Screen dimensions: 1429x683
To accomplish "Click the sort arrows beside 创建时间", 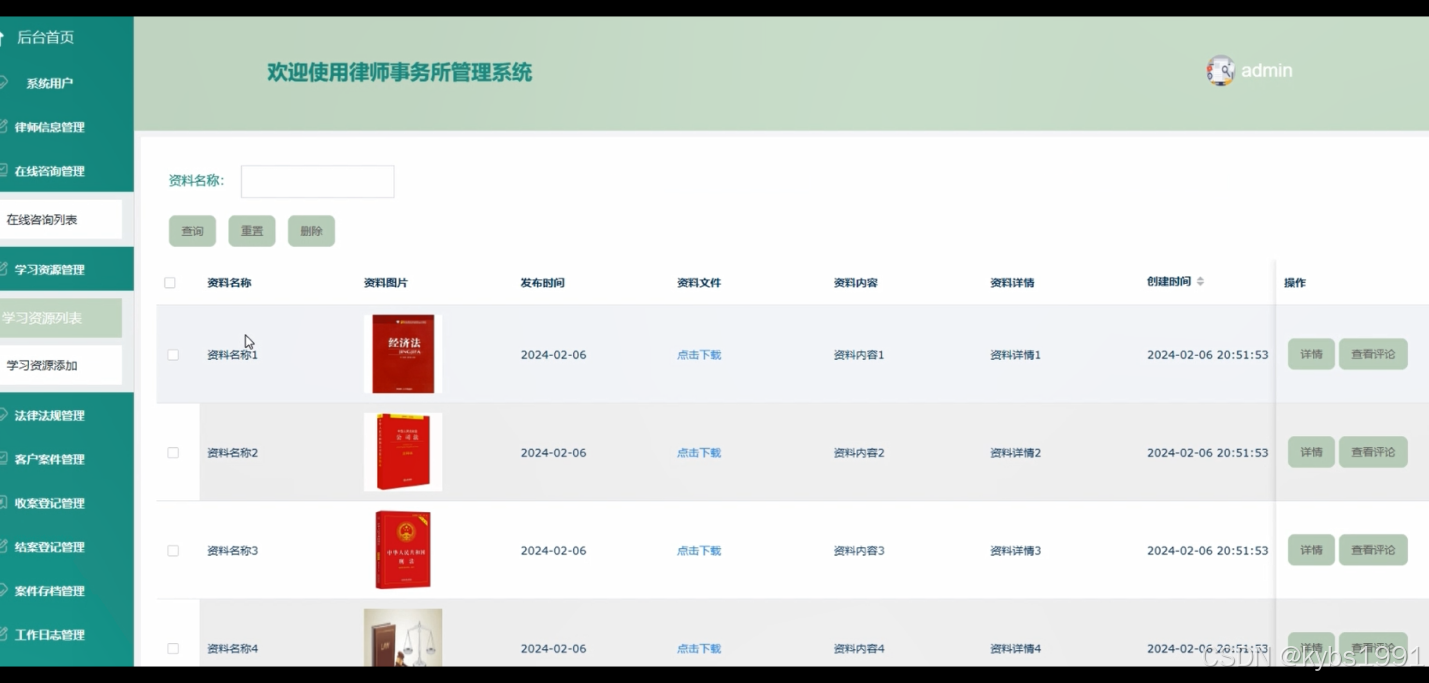I will [1200, 282].
